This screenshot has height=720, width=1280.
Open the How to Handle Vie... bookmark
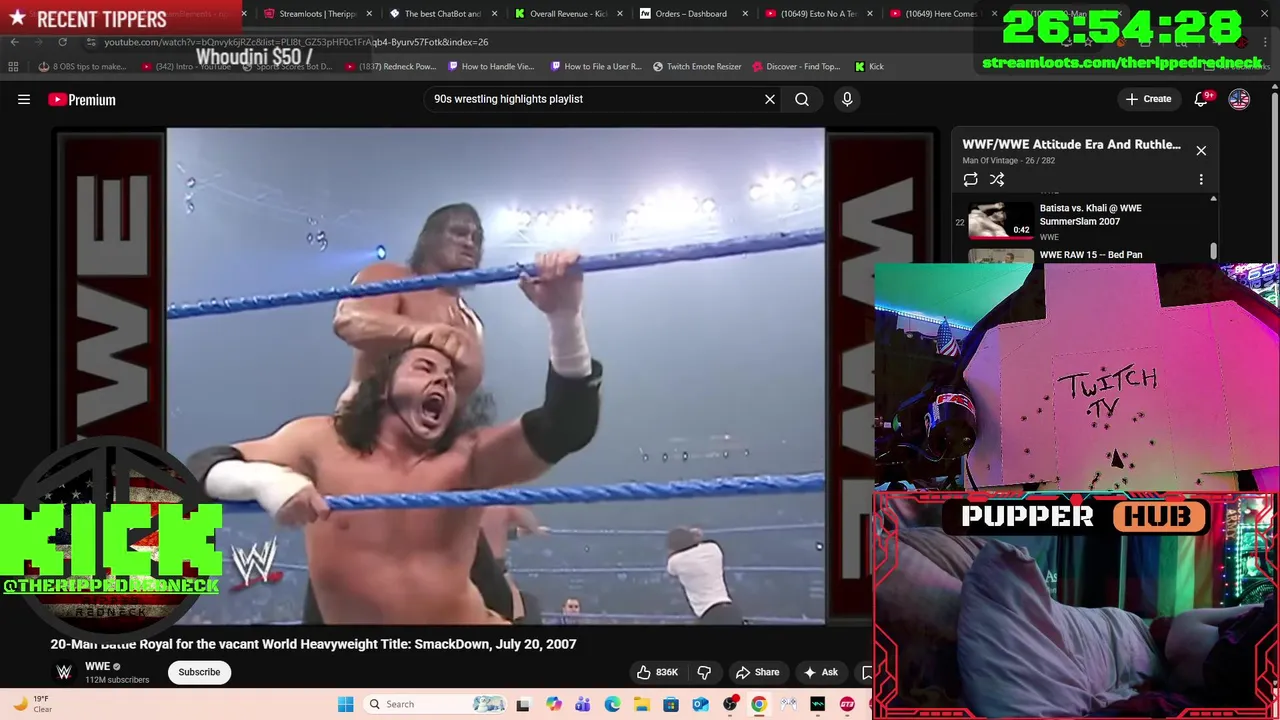tap(491, 67)
